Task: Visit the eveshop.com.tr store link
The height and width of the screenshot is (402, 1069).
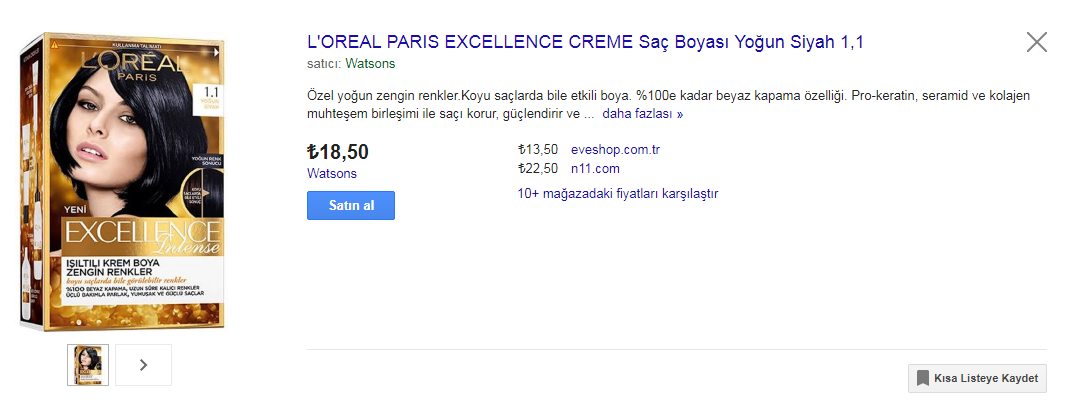Action: tap(615, 150)
